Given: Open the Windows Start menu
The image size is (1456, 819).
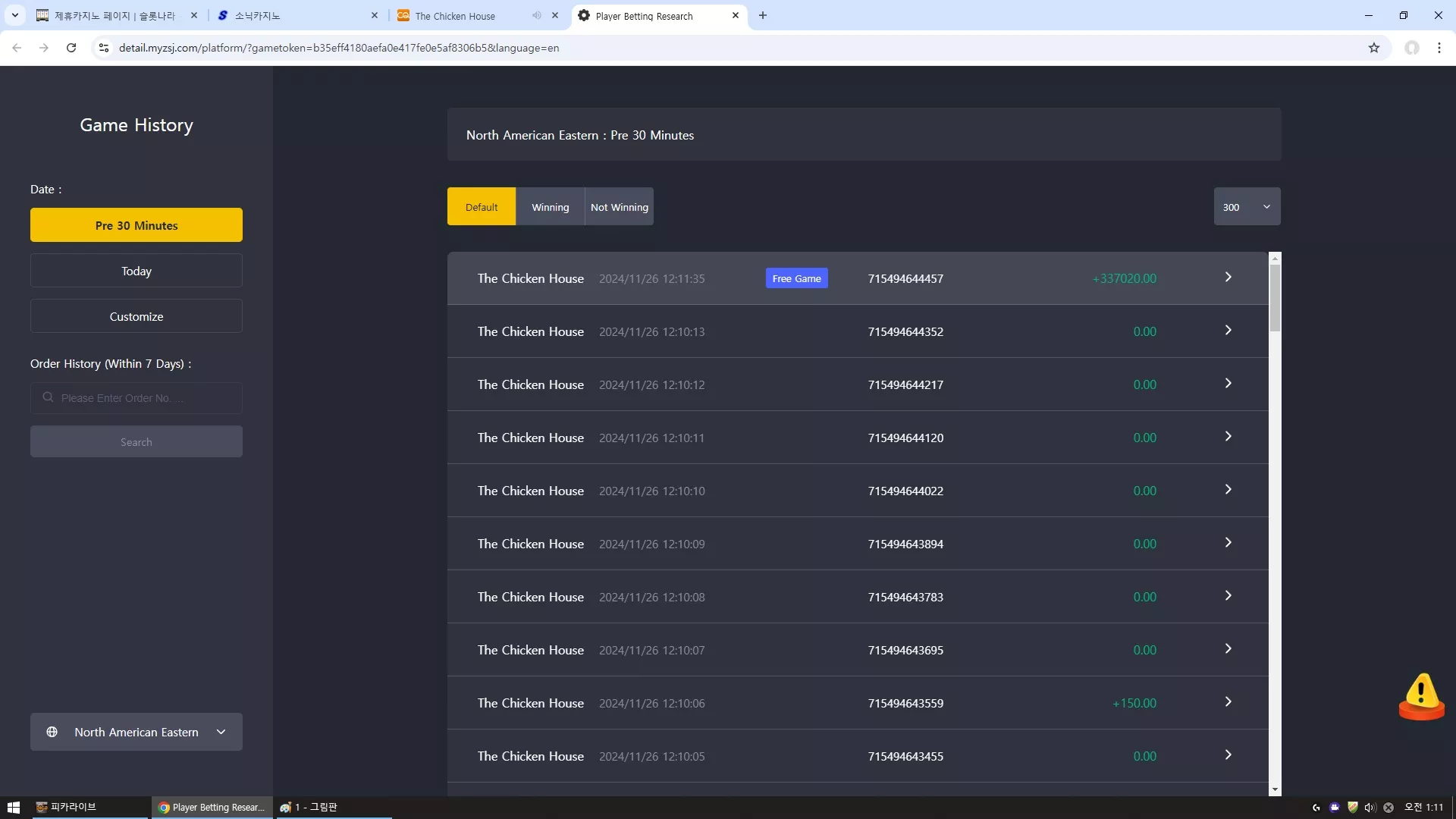Looking at the screenshot, I should point(14,808).
